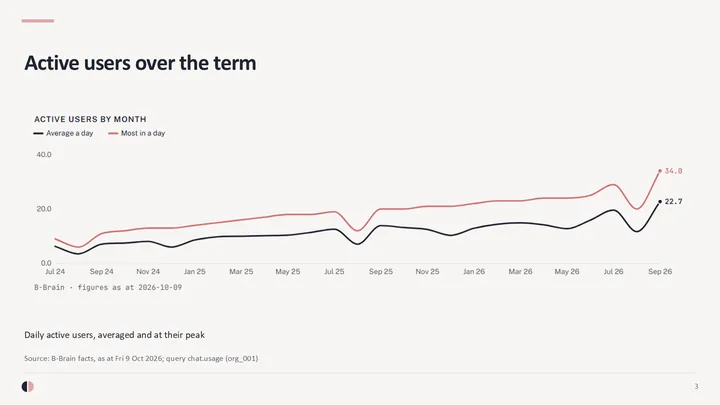Viewport: 720px width, 405px height.
Task: Click the pink endpoint dot at 34.0
Action: click(x=660, y=171)
